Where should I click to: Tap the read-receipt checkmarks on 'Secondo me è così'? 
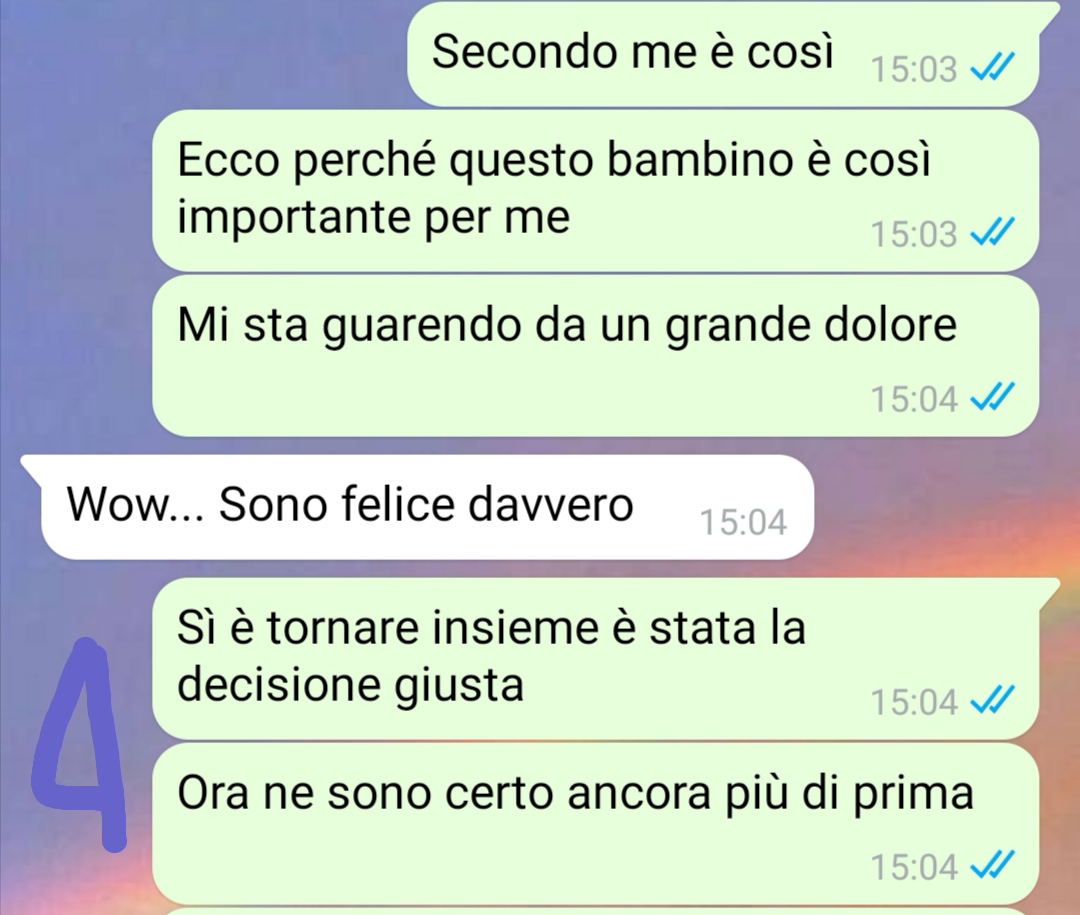point(992,68)
